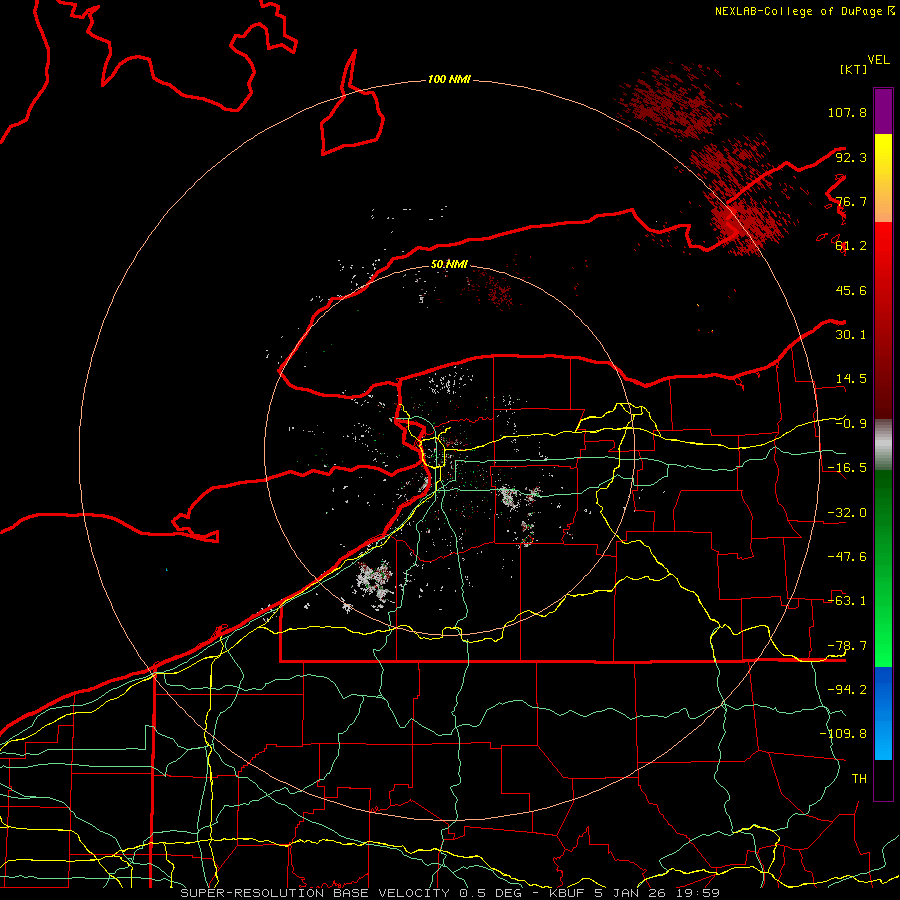Click the purple segment of color bar
This screenshot has height=900, width=900.
(883, 111)
